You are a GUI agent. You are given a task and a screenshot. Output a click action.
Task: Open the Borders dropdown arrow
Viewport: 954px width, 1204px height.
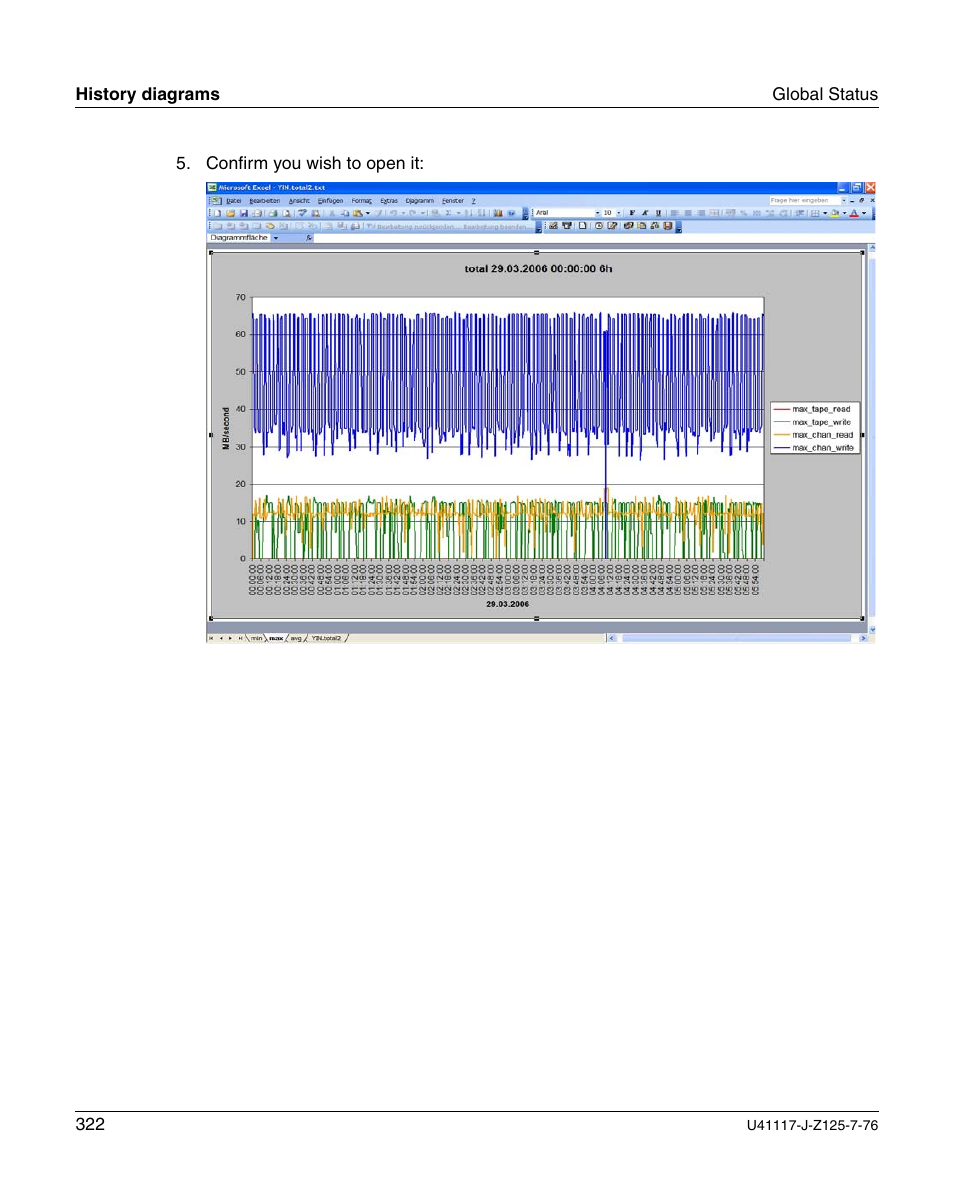(825, 213)
